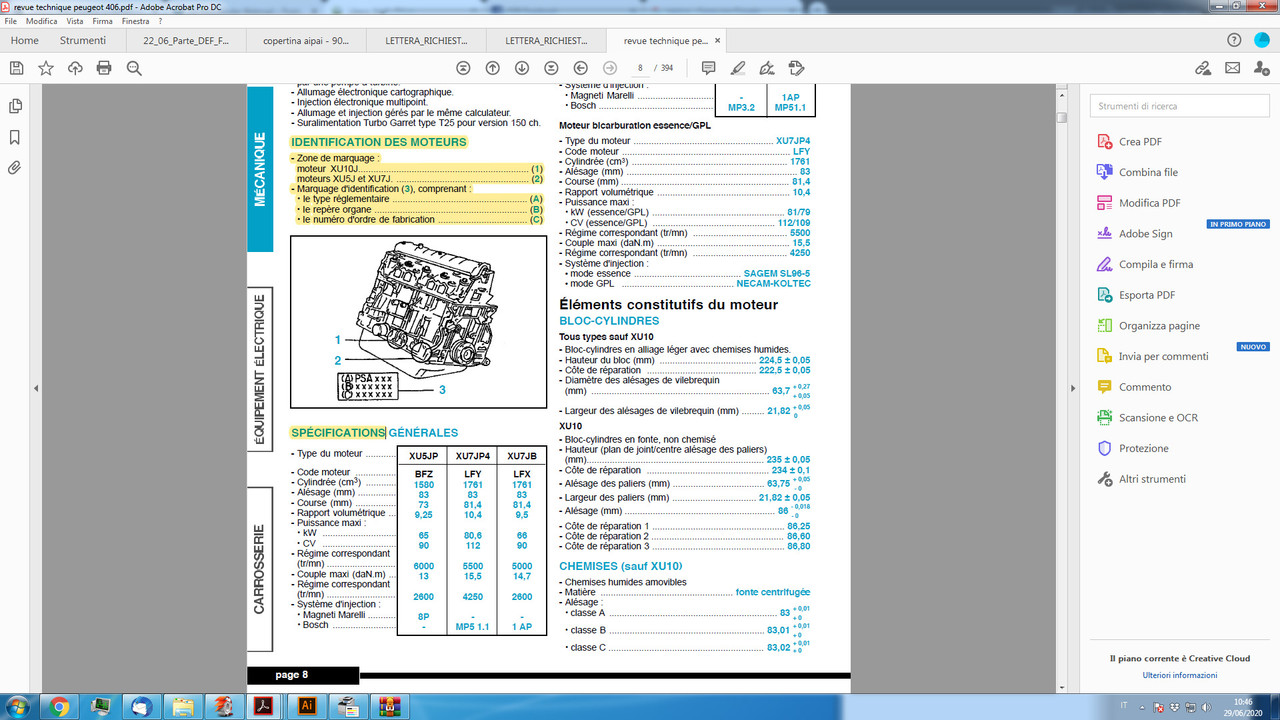
Task: Open the stamp tool in toolbar
Action: (796, 68)
